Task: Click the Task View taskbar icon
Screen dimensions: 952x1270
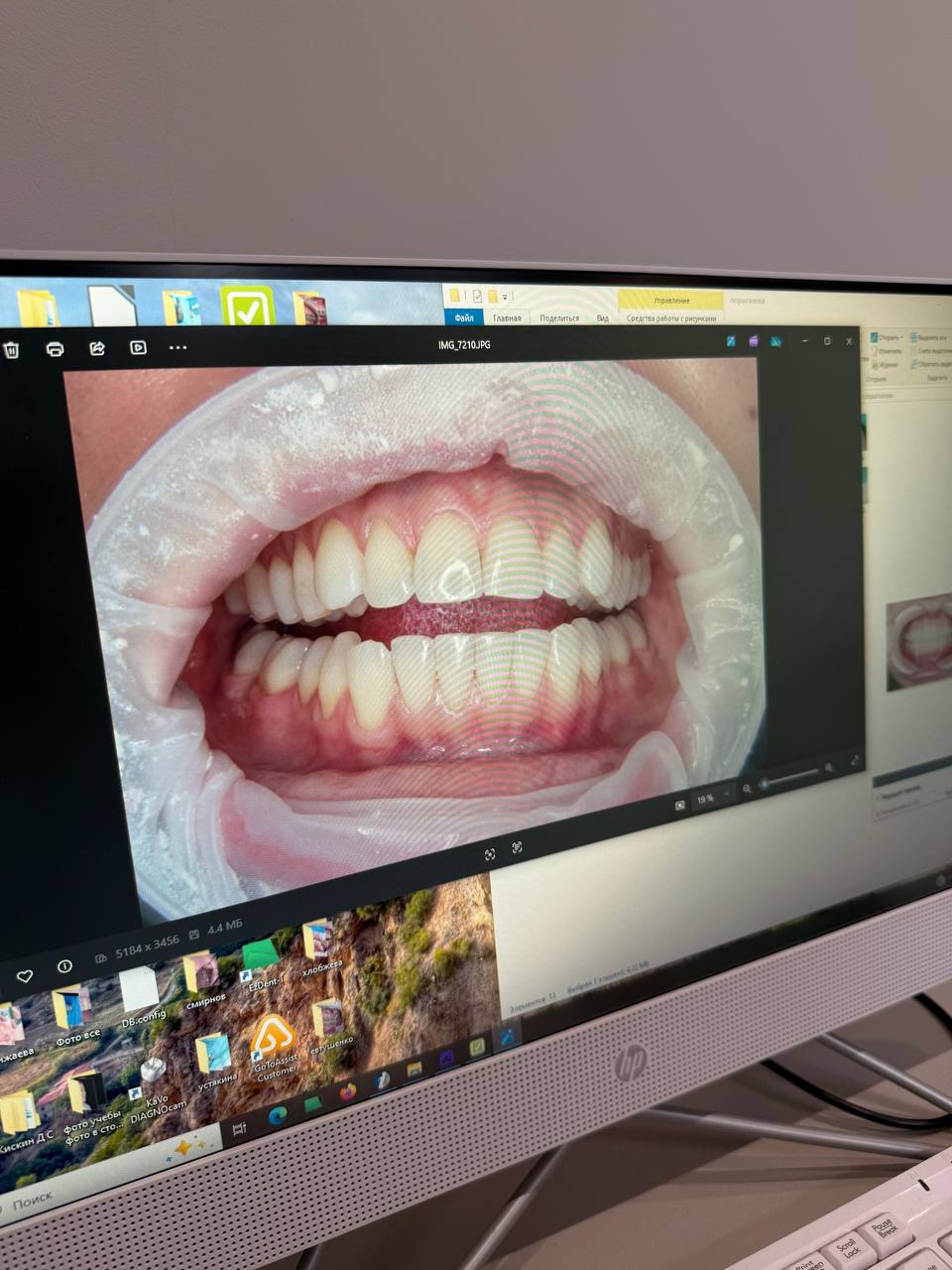Action: (238, 1130)
